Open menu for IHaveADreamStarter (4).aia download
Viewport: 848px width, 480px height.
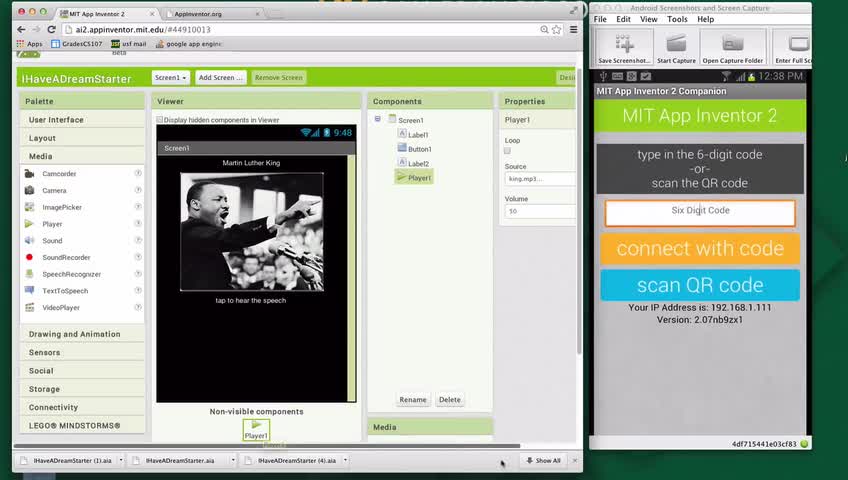[345, 461]
